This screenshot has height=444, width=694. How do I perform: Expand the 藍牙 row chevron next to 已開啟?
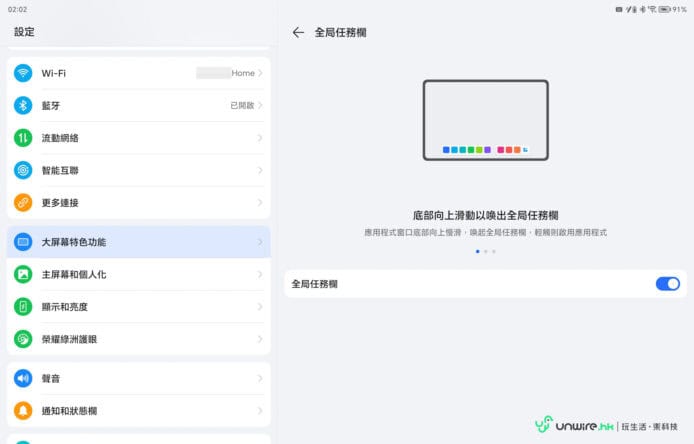[260, 105]
